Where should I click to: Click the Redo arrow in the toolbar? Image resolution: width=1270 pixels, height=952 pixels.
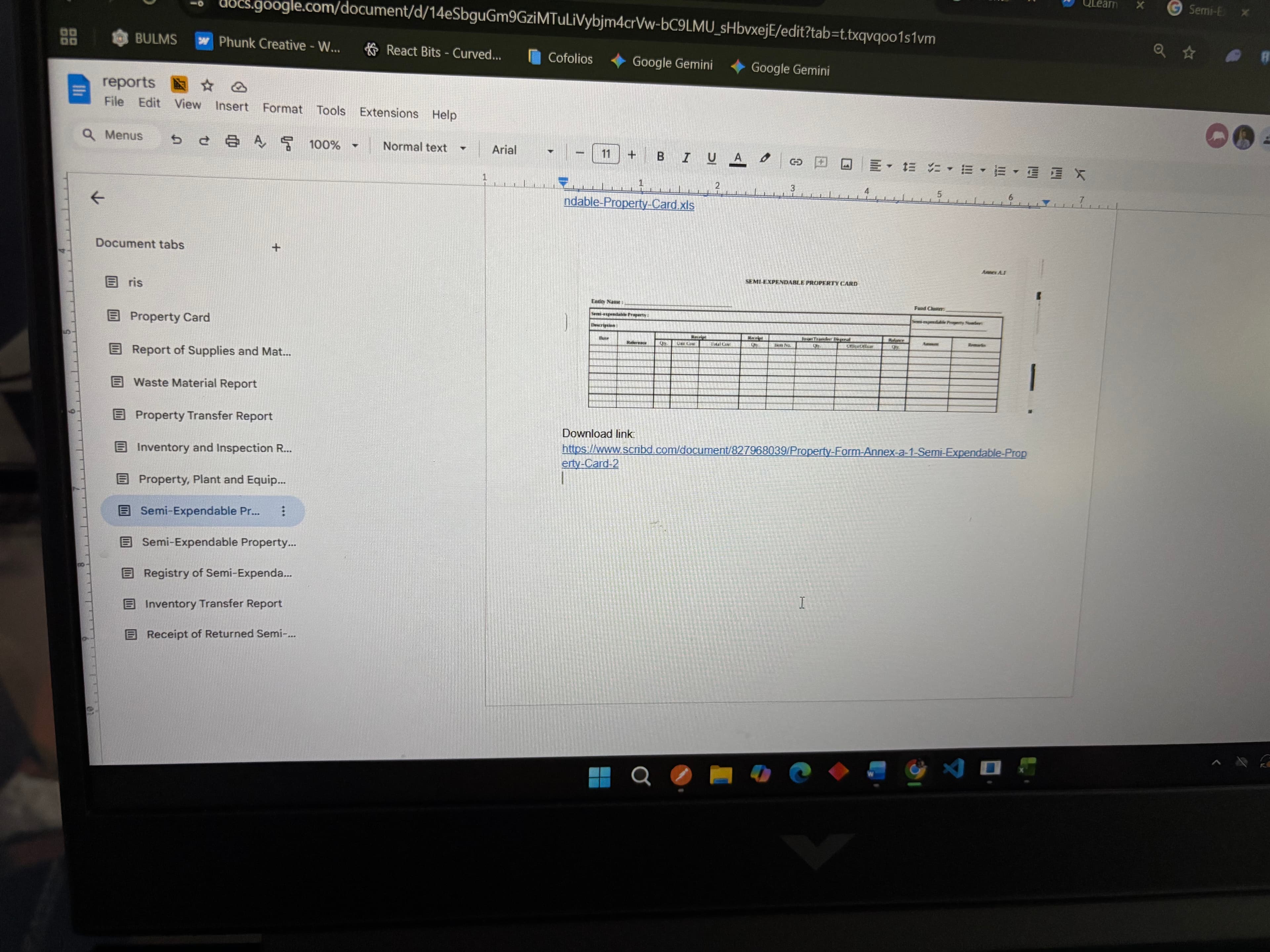click(204, 140)
